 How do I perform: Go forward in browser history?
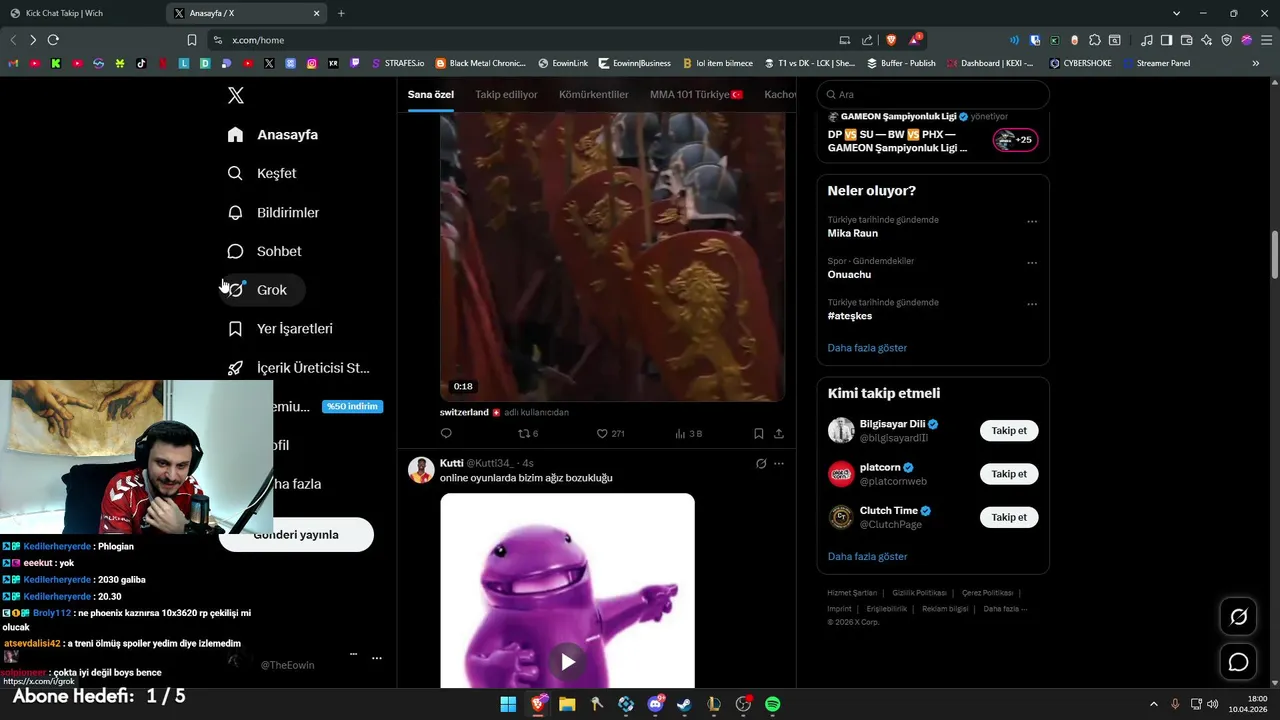tap(32, 40)
